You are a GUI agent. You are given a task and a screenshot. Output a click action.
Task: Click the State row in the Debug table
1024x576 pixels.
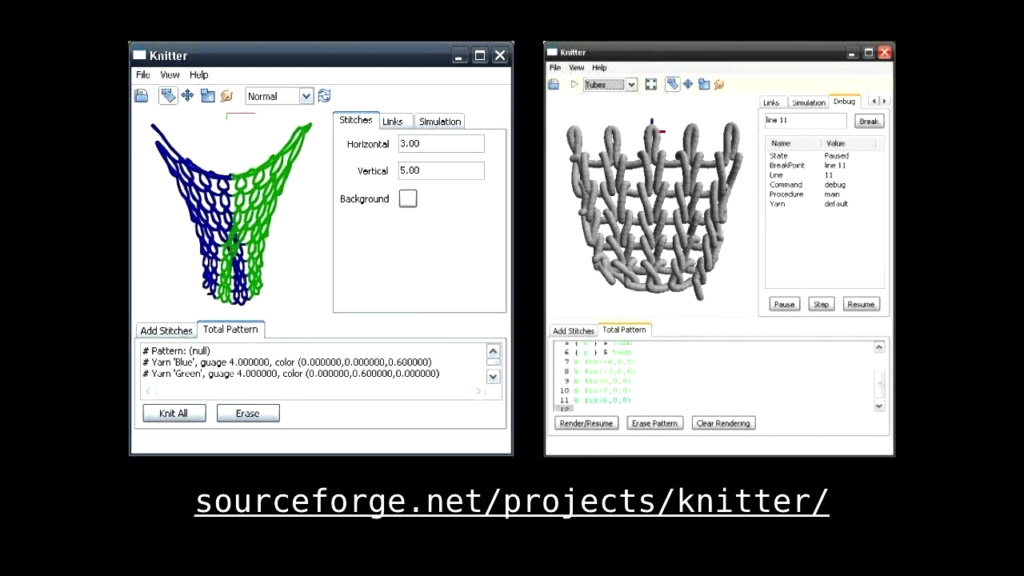(825, 156)
